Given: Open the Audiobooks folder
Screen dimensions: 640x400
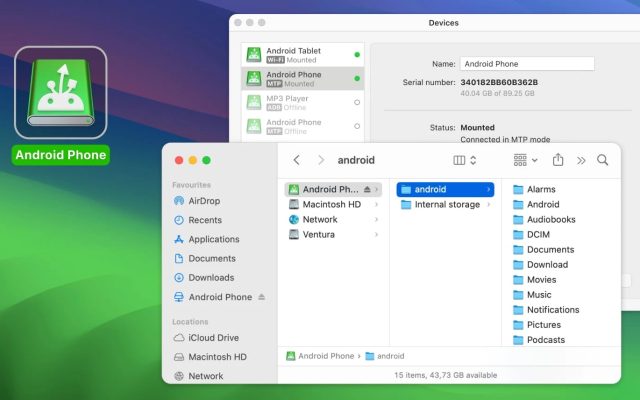Looking at the screenshot, I should 544,220.
